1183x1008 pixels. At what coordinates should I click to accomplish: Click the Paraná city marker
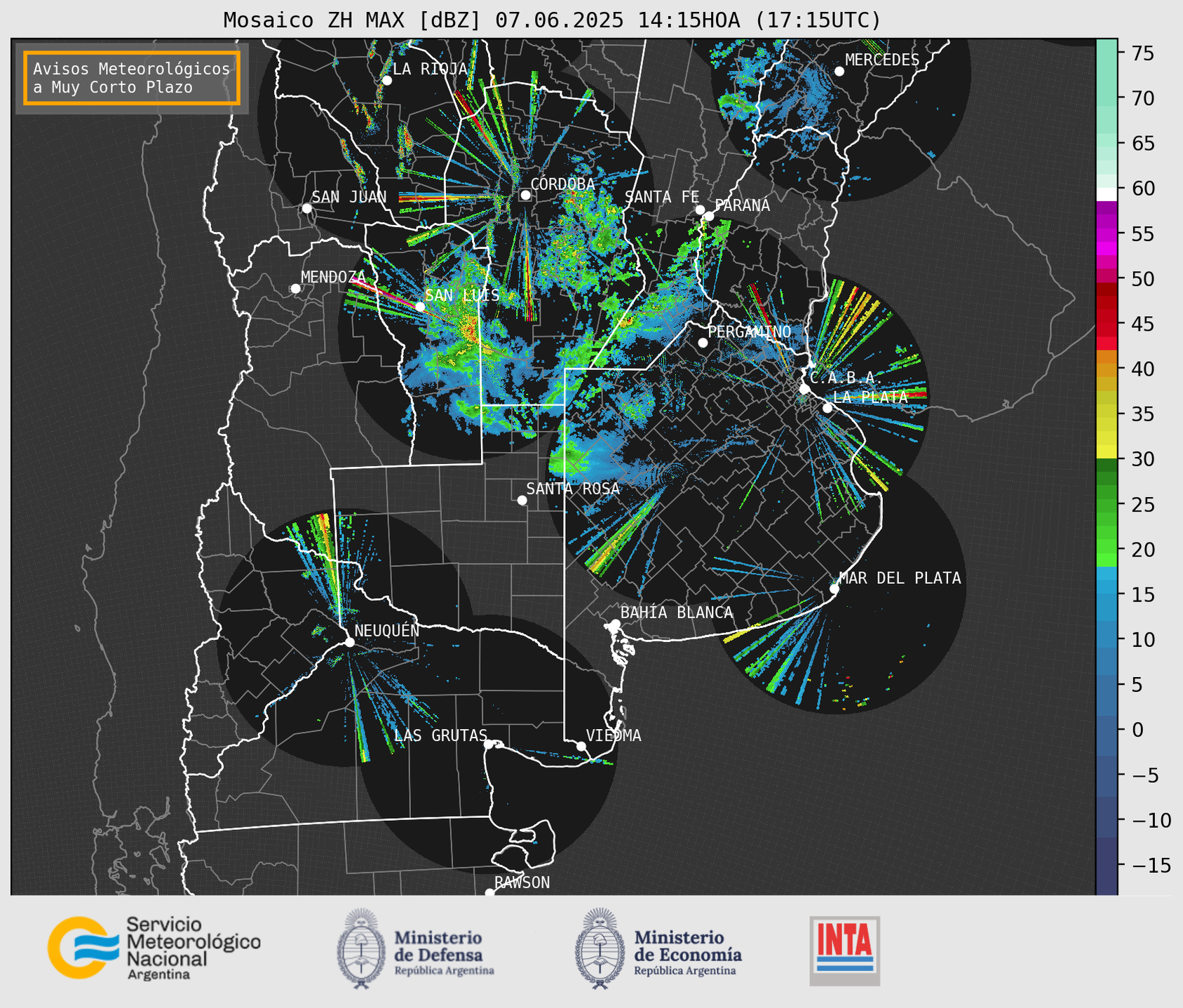(709, 216)
